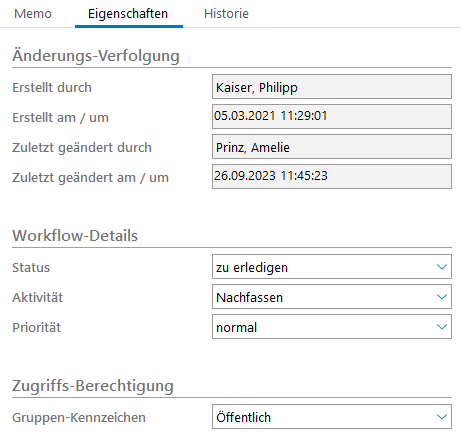461x445 pixels.
Task: Click the last changed date 26.09.2023 field
Action: (x=332, y=177)
